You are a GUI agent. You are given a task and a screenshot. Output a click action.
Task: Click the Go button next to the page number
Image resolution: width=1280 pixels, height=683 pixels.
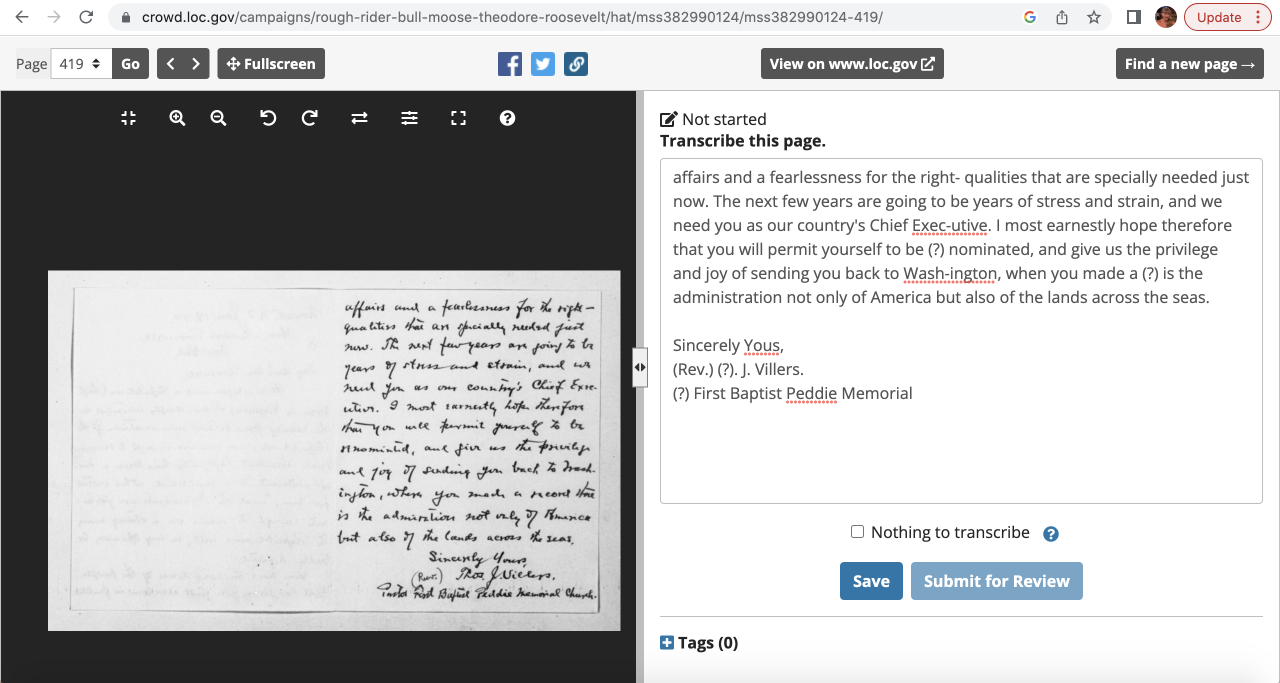coord(131,64)
